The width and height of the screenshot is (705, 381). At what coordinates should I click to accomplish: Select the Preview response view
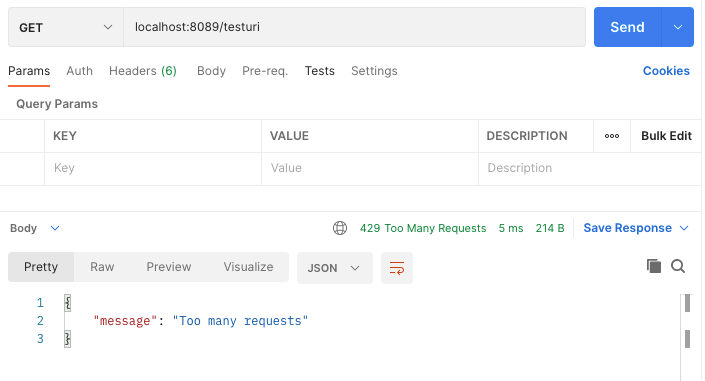pos(169,267)
